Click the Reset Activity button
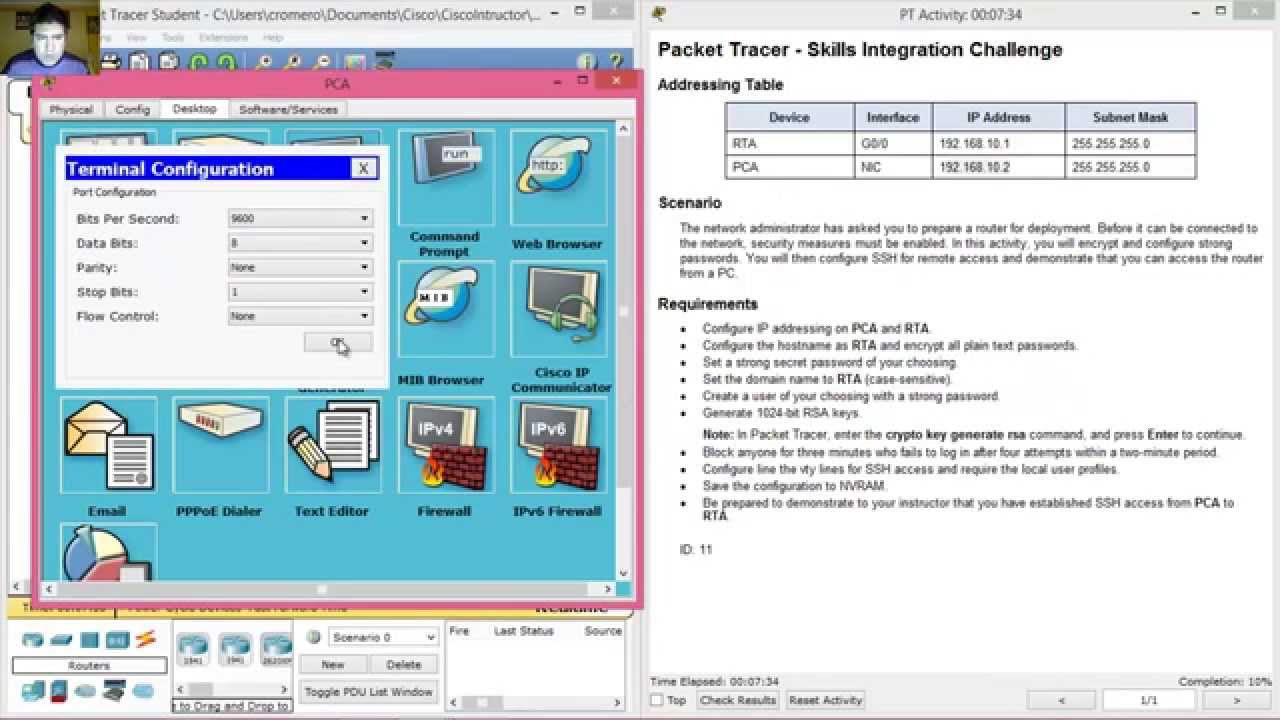 [826, 700]
